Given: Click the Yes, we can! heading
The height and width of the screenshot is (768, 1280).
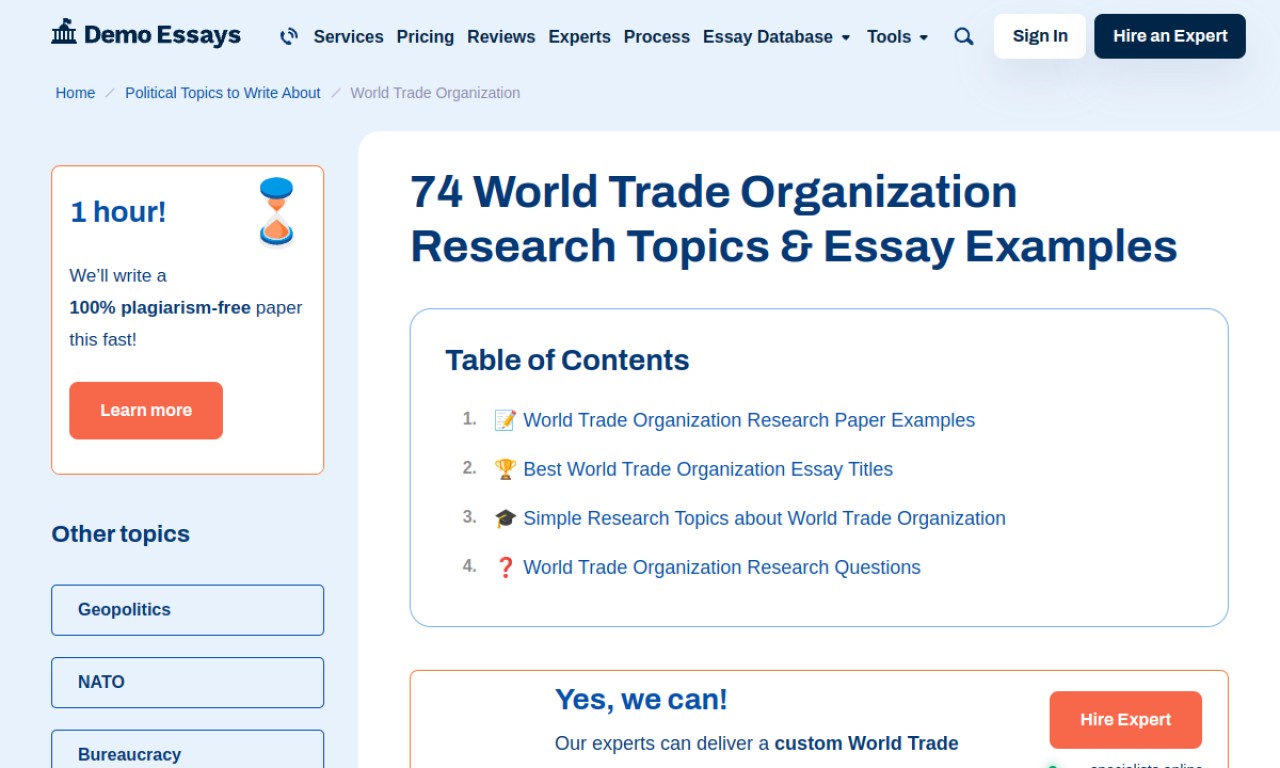Looking at the screenshot, I should [x=641, y=699].
